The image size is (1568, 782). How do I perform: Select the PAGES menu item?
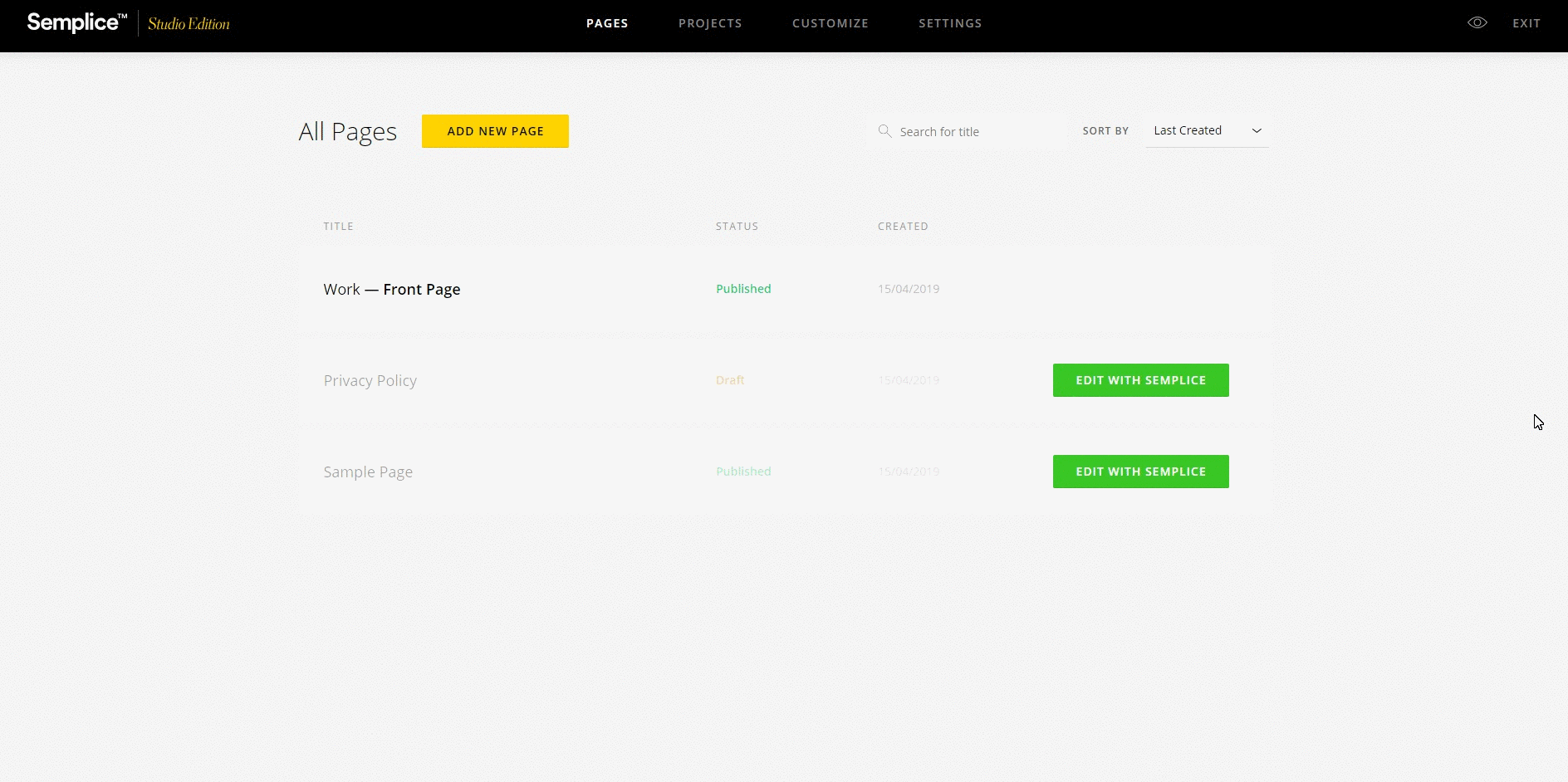pos(607,23)
